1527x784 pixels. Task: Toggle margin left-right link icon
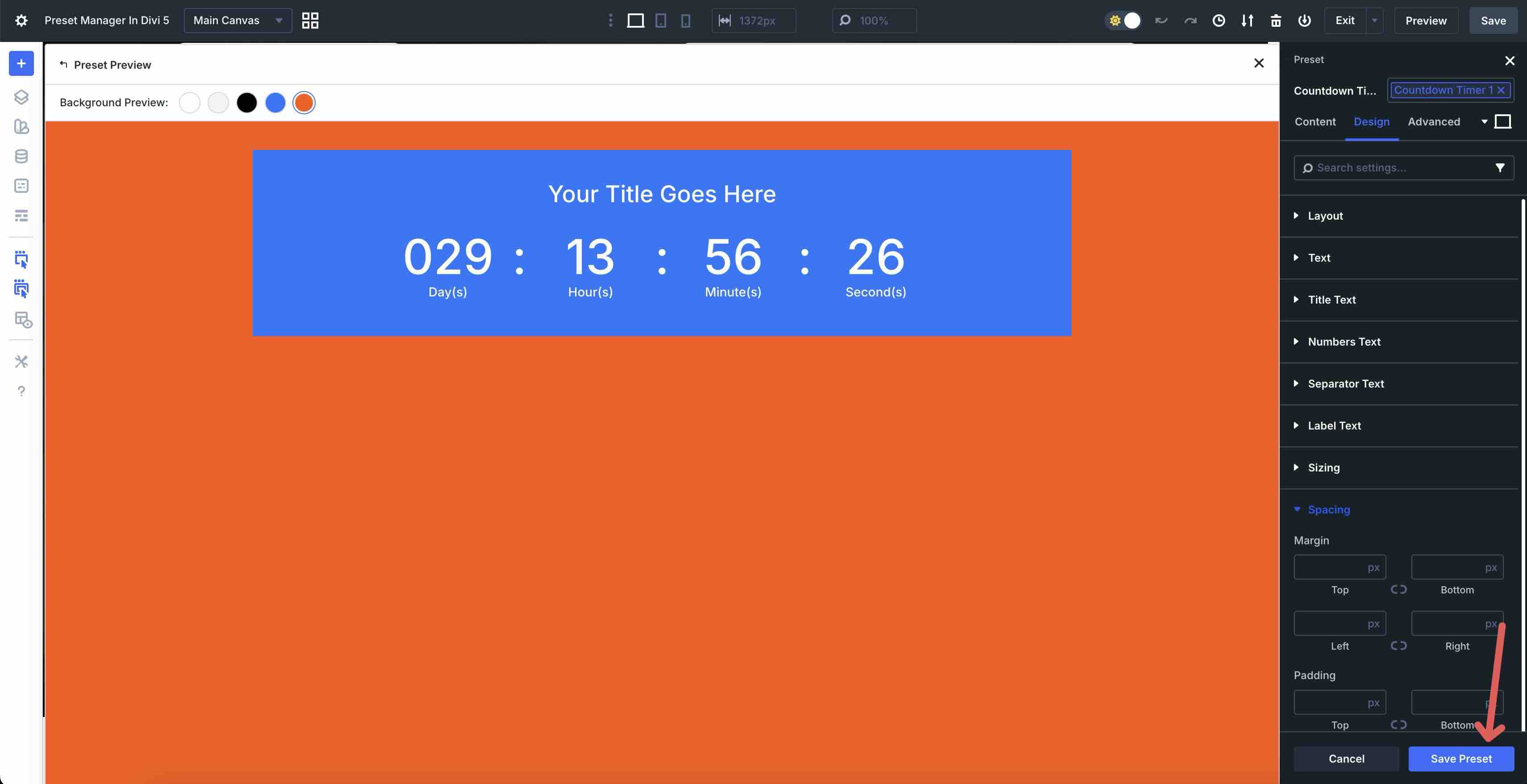tap(1398, 645)
